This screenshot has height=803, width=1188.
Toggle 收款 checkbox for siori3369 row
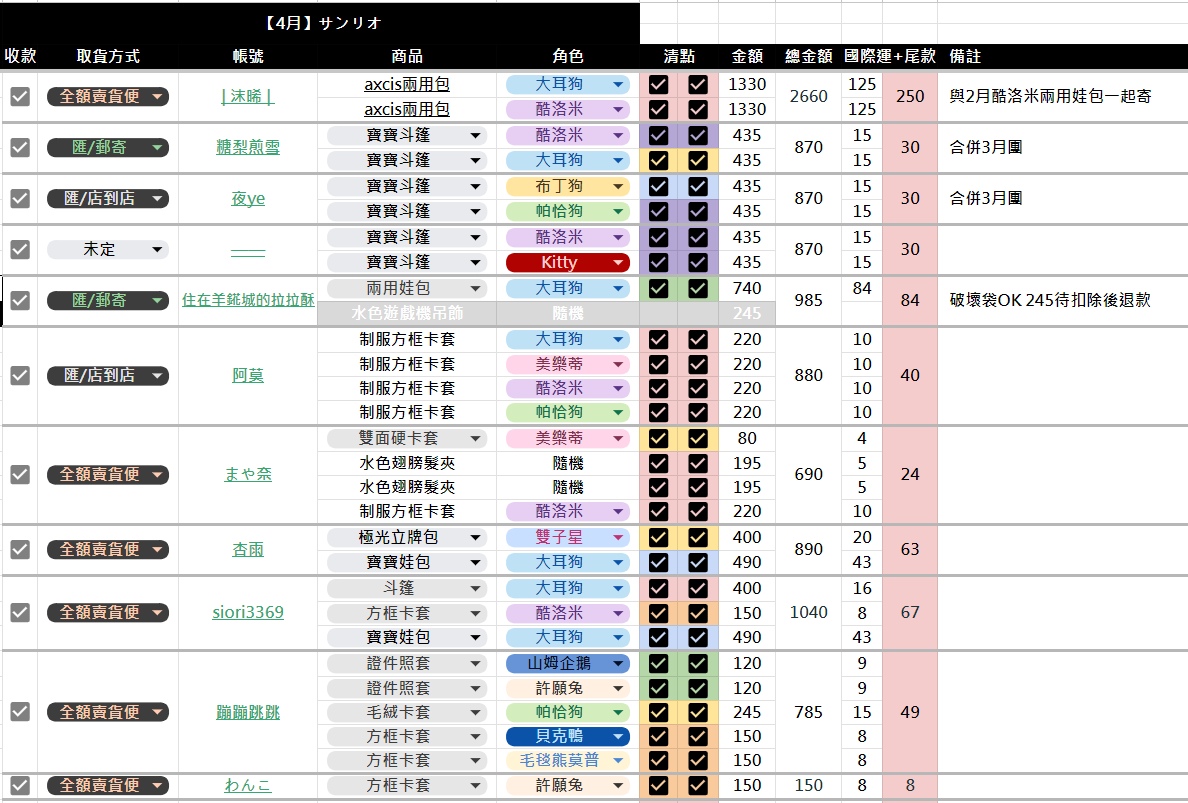click(x=20, y=612)
